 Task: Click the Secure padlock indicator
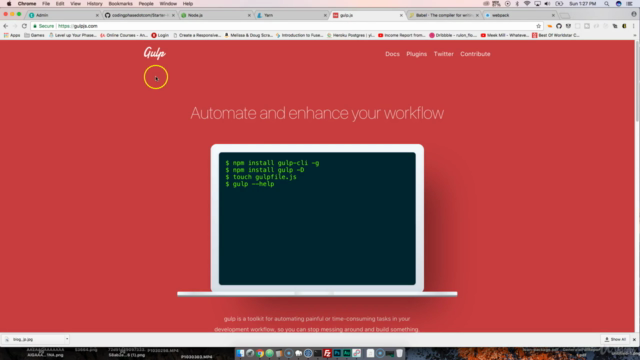(x=43, y=26)
